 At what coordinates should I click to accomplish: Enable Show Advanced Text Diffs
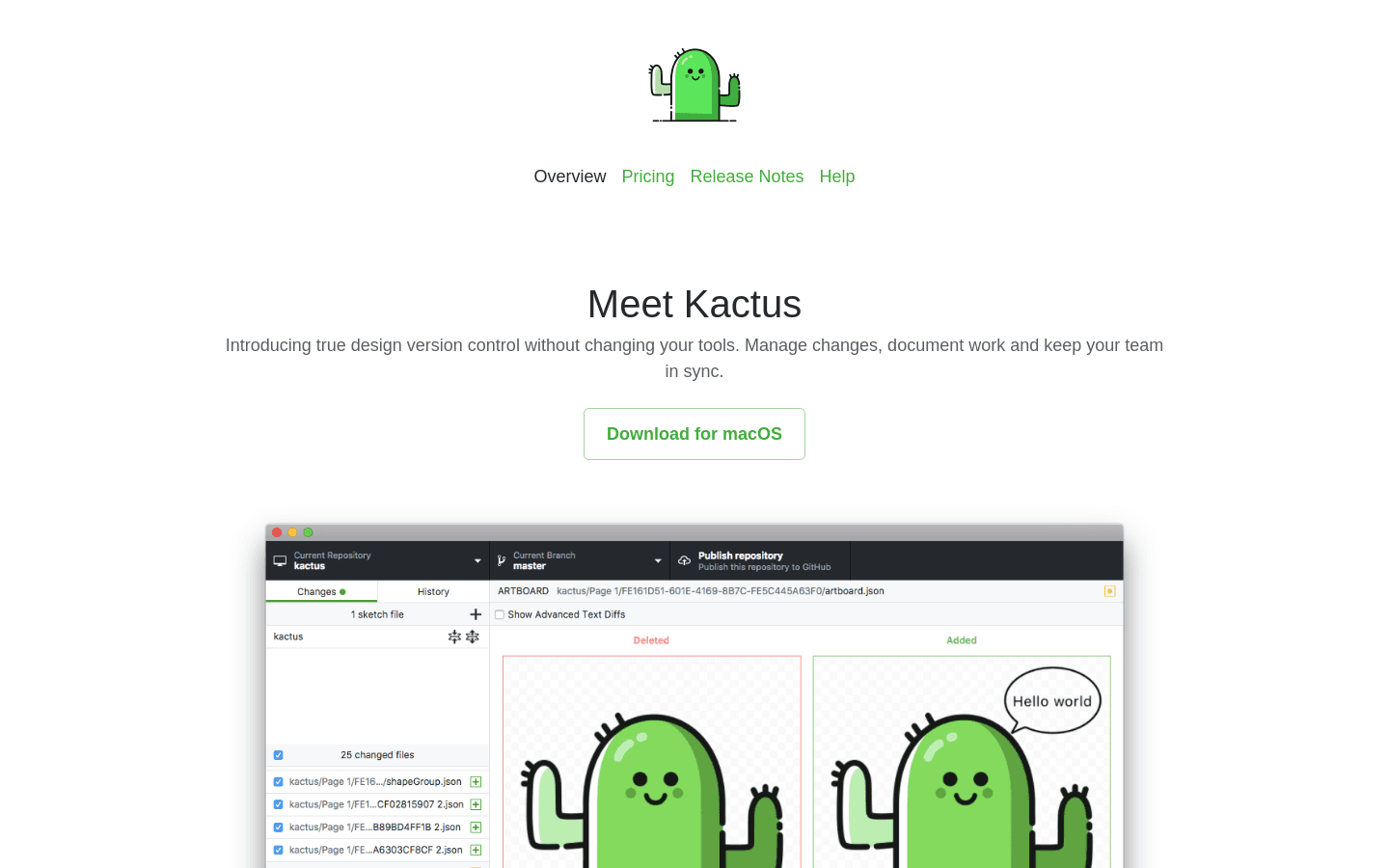coord(499,614)
